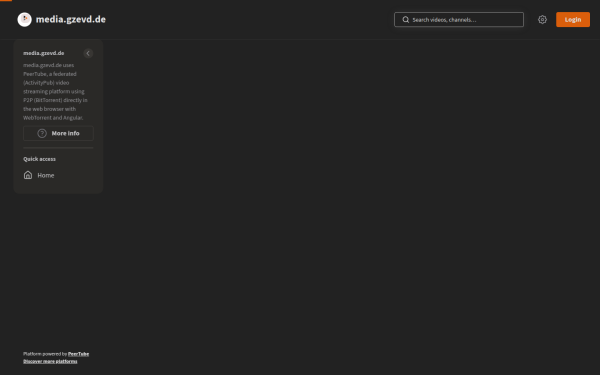
Task: Click the sidebar media.gzevd.de heading
Action: (x=44, y=53)
